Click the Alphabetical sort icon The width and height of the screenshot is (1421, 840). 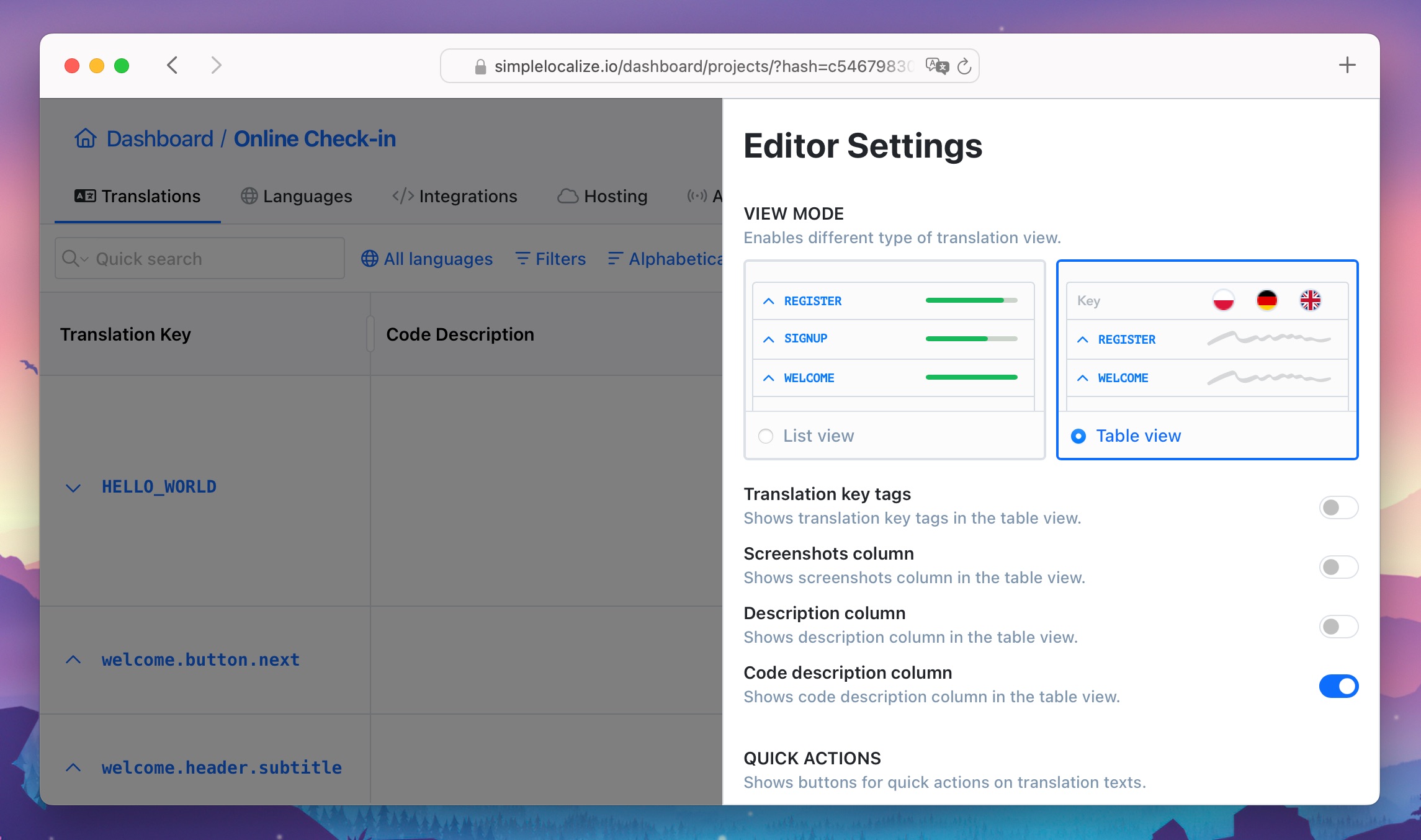[614, 258]
